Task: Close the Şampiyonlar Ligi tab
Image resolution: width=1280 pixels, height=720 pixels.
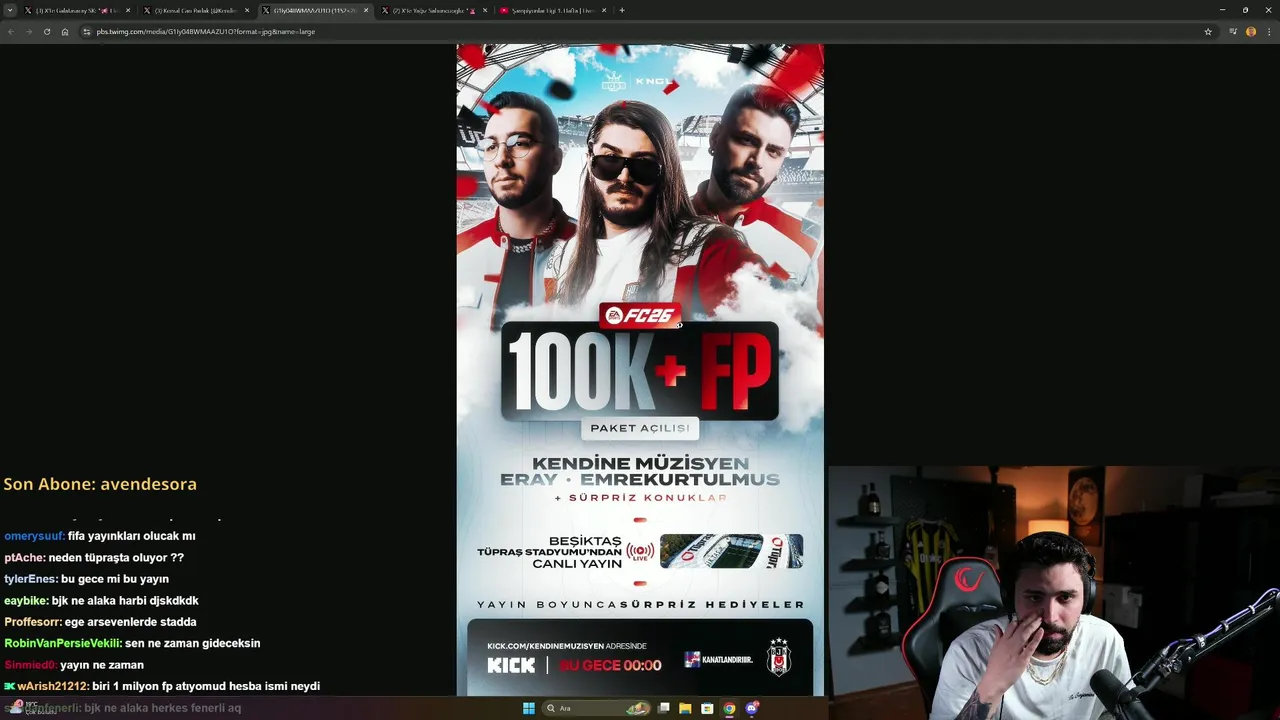Action: tap(604, 10)
